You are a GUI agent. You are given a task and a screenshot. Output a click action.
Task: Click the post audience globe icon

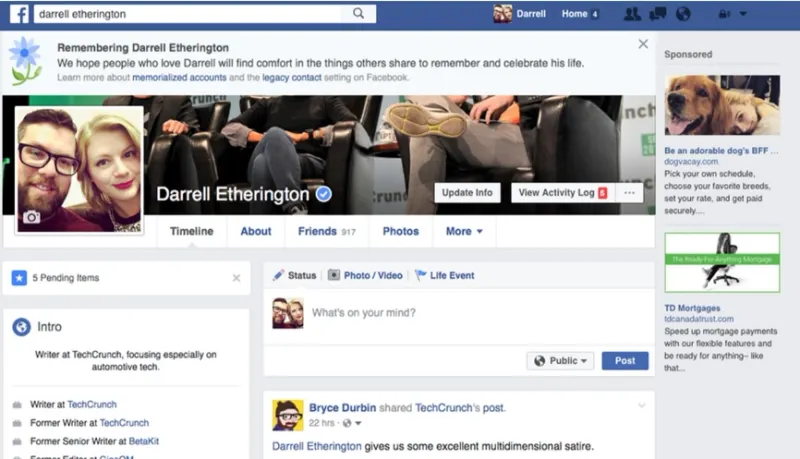tap(347, 423)
